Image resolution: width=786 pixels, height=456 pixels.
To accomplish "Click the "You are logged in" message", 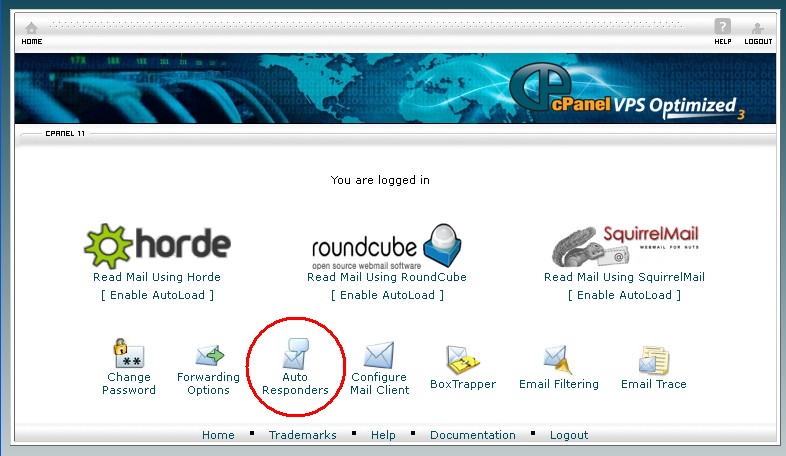I will (x=380, y=180).
